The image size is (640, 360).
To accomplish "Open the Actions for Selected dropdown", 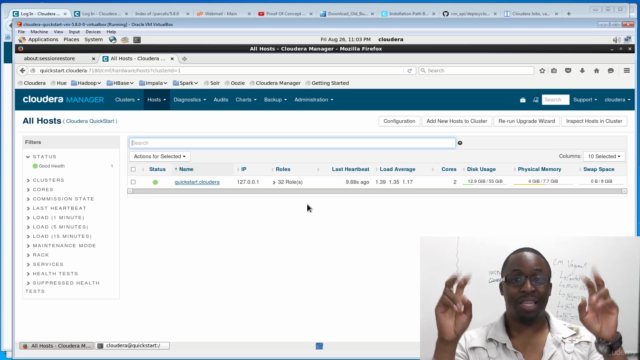I will (160, 156).
